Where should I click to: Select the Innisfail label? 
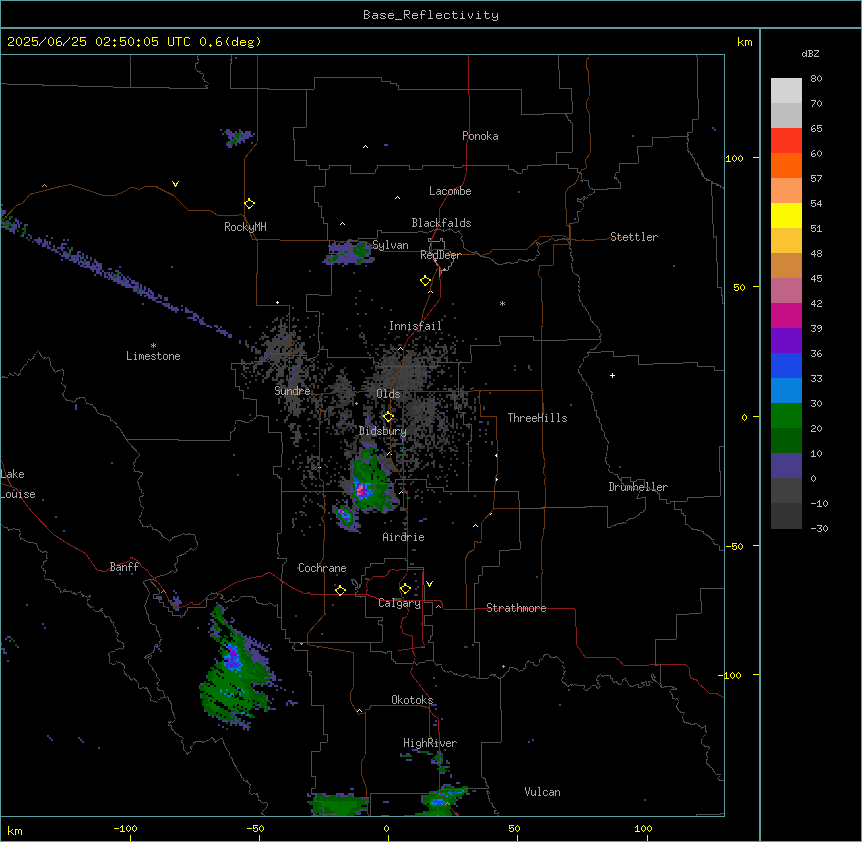pyautogui.click(x=415, y=326)
